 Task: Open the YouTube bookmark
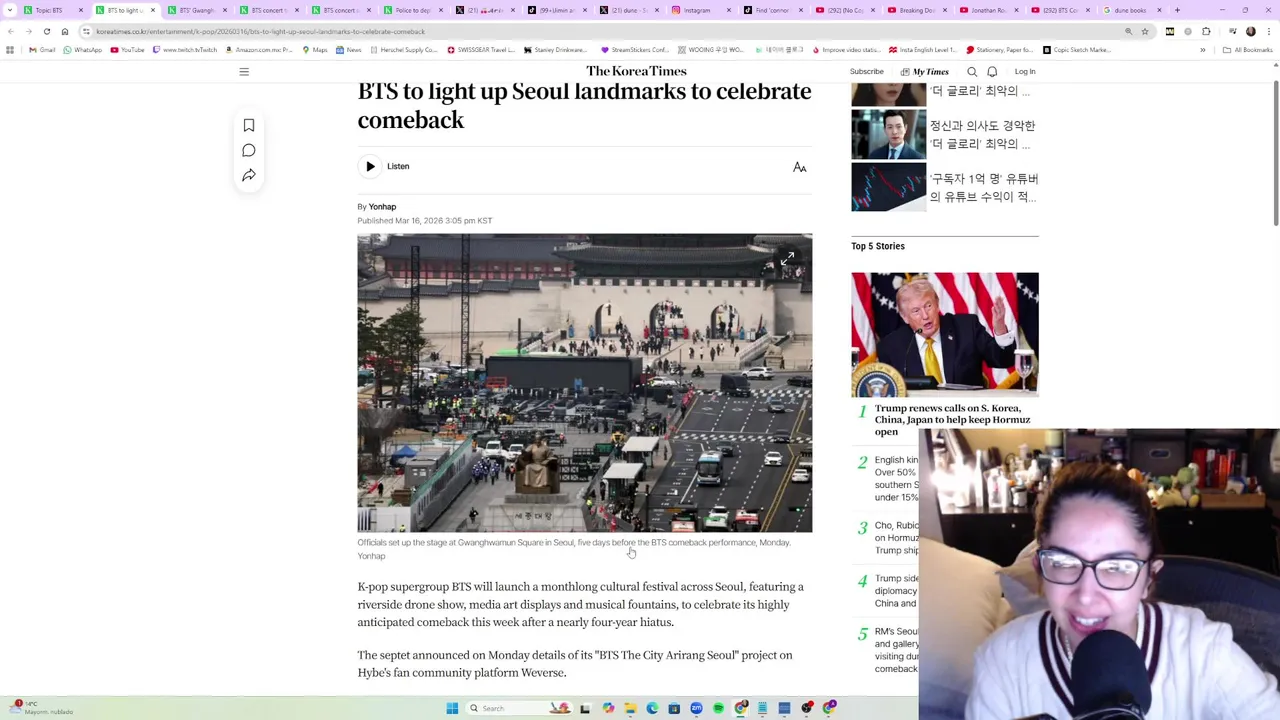[127, 50]
